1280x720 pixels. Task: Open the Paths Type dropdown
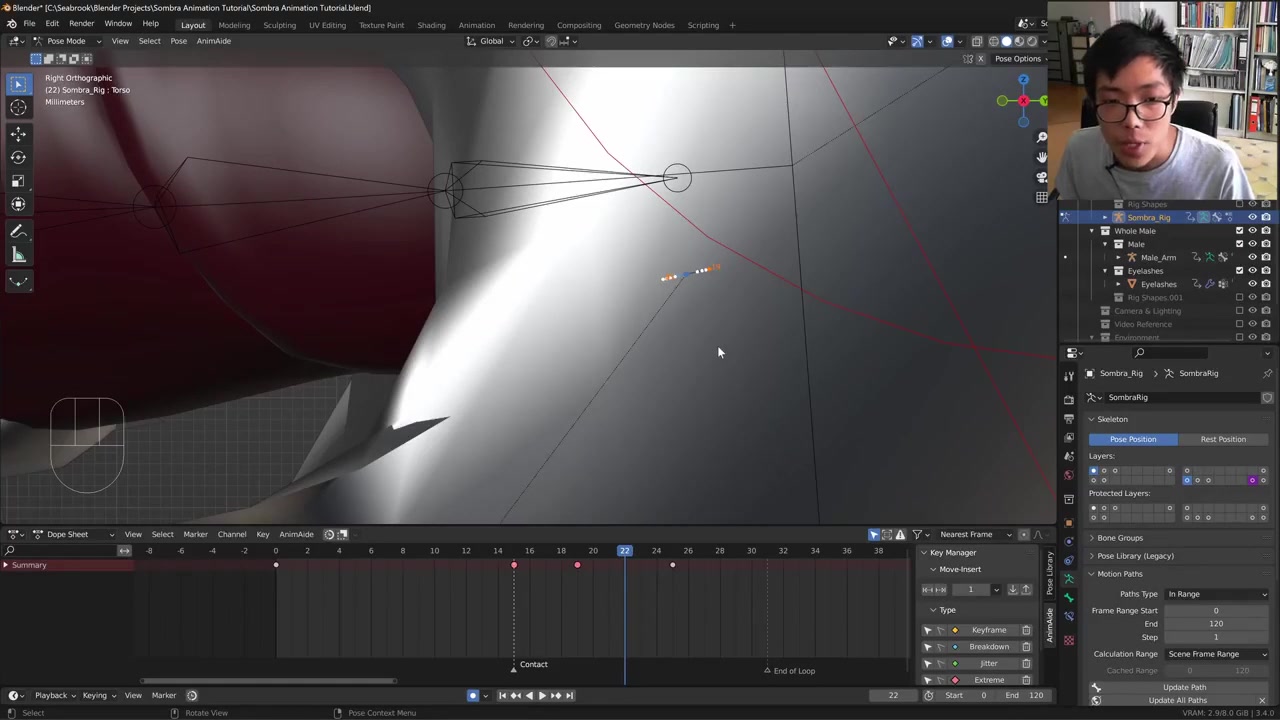coord(1216,594)
